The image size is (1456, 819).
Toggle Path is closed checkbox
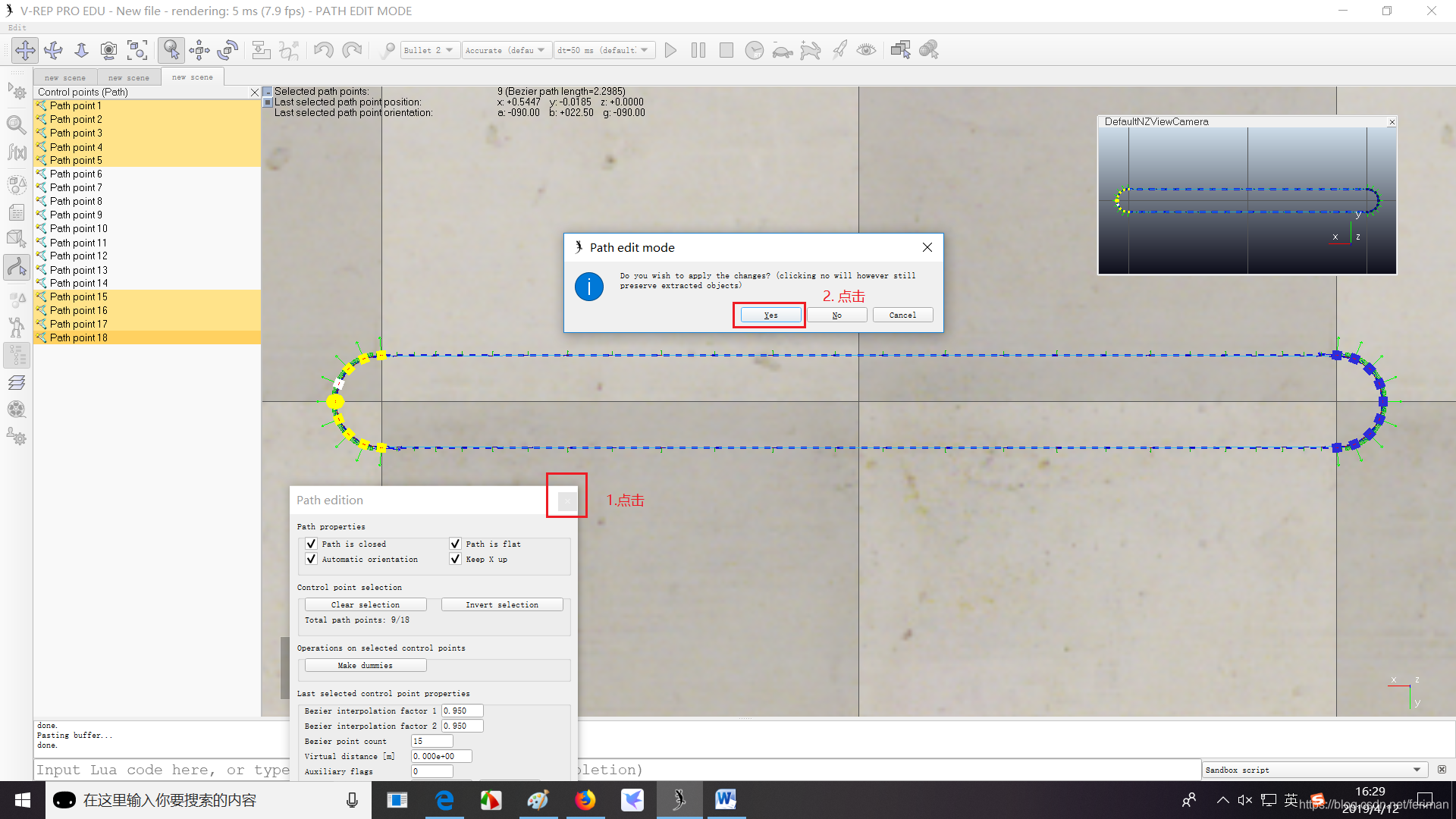pos(311,543)
